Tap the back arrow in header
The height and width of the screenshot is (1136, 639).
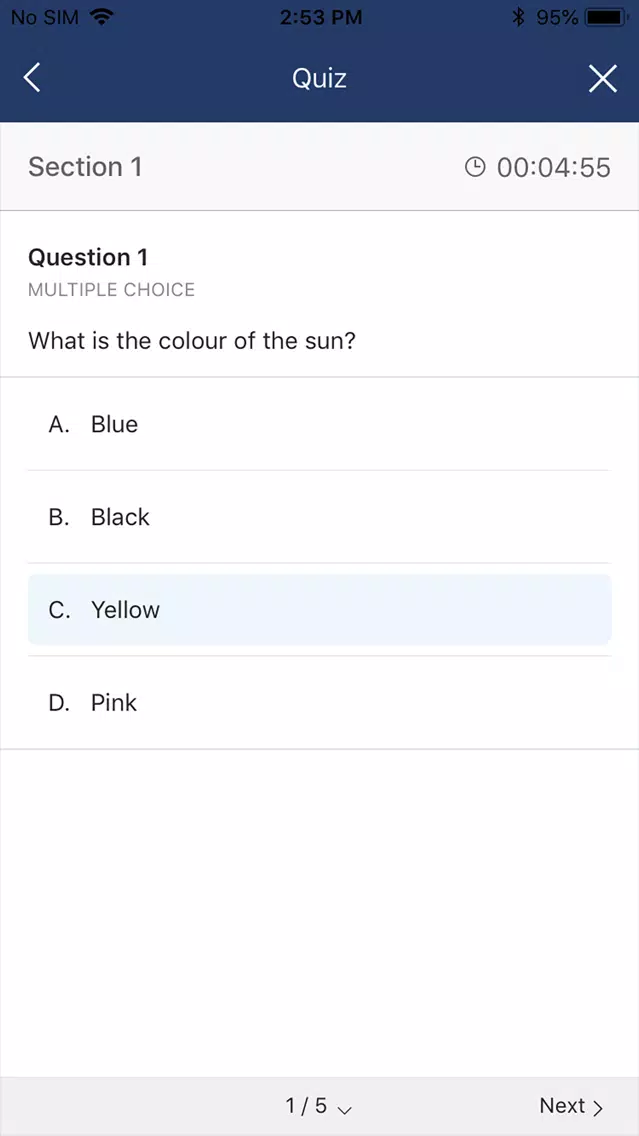click(x=32, y=78)
